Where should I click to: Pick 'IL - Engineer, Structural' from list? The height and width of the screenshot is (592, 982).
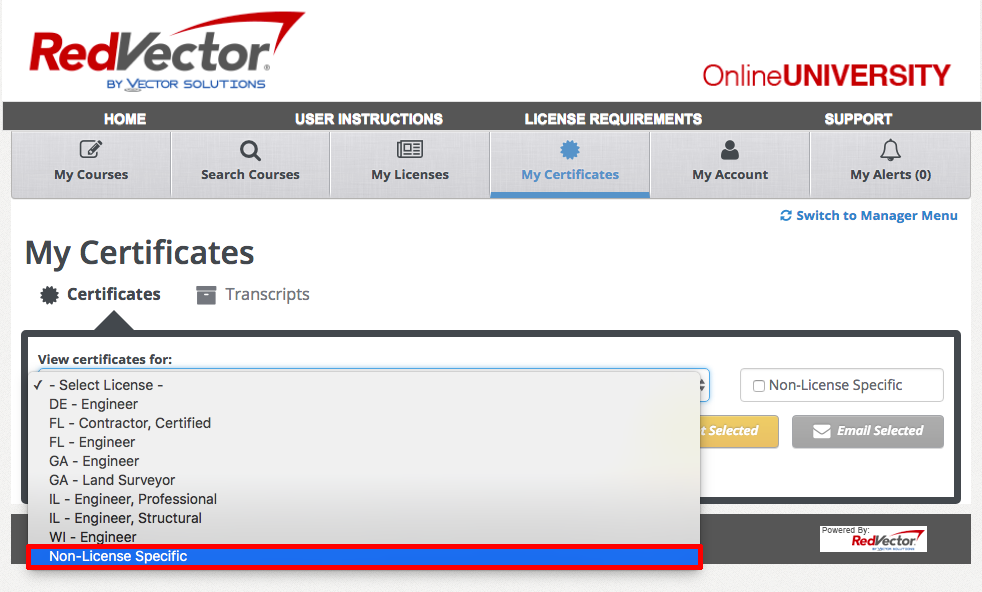coord(125,518)
